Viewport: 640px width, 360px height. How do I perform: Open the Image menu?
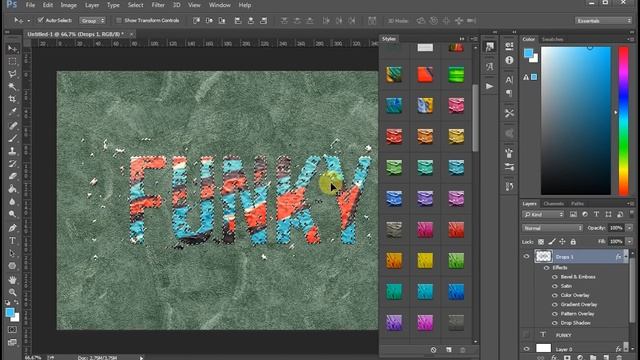pyautogui.click(x=69, y=5)
